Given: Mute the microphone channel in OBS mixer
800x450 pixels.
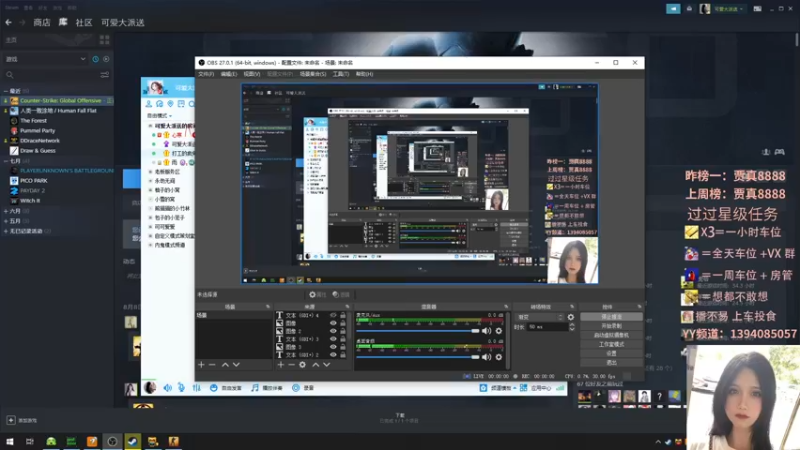Looking at the screenshot, I should pos(486,331).
